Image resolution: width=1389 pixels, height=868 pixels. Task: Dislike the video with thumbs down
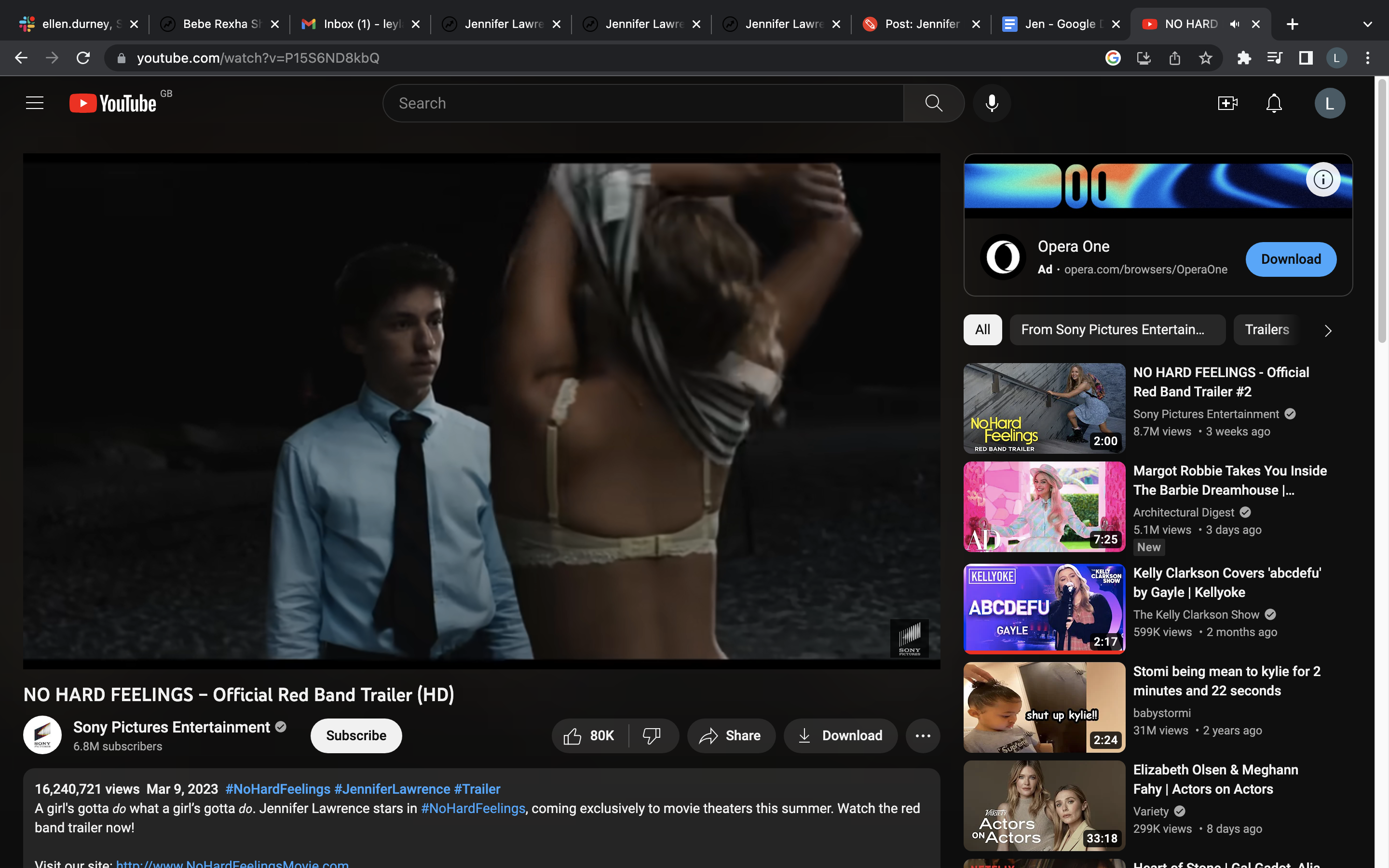click(652, 735)
